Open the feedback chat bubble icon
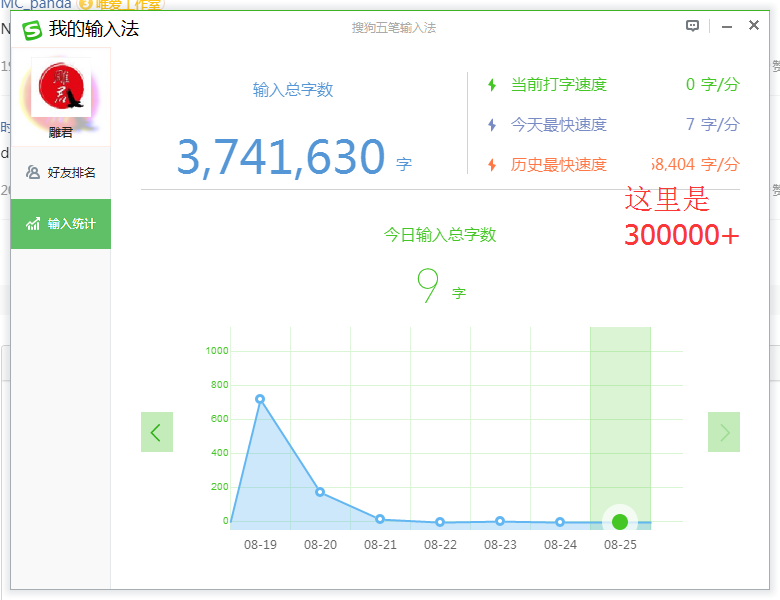Screen dimensions: 780x600 pyautogui.click(x=692, y=26)
